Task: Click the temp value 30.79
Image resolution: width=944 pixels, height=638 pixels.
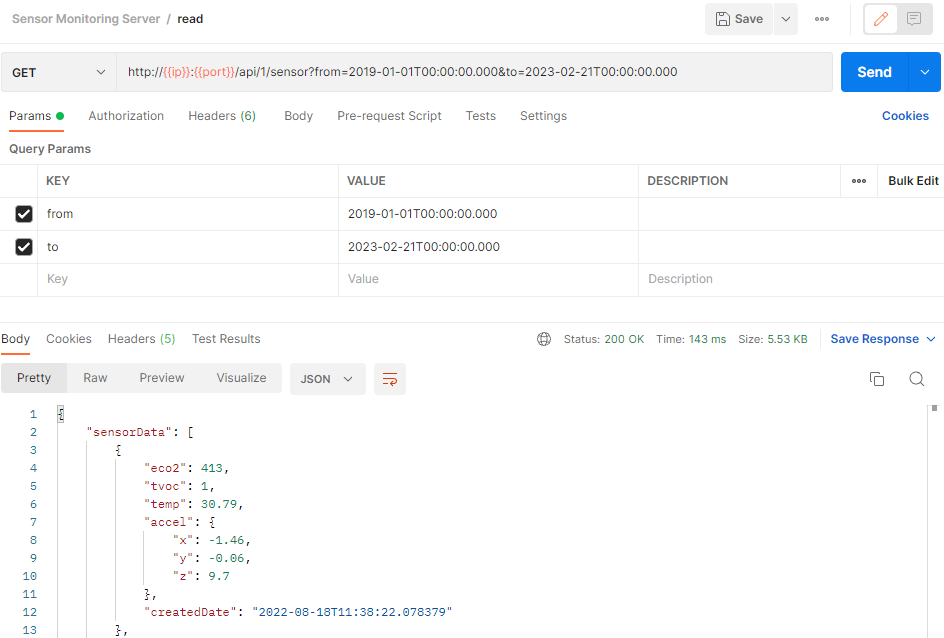Action: tap(219, 504)
